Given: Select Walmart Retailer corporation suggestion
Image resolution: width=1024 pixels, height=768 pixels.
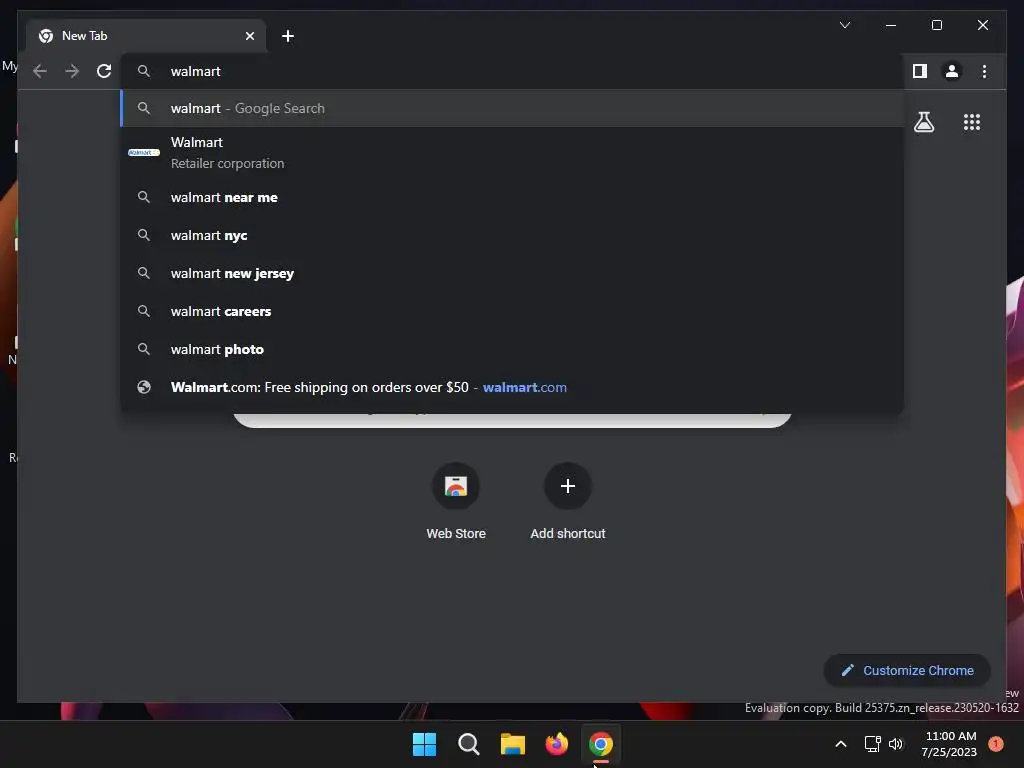Looking at the screenshot, I should 513,153.
